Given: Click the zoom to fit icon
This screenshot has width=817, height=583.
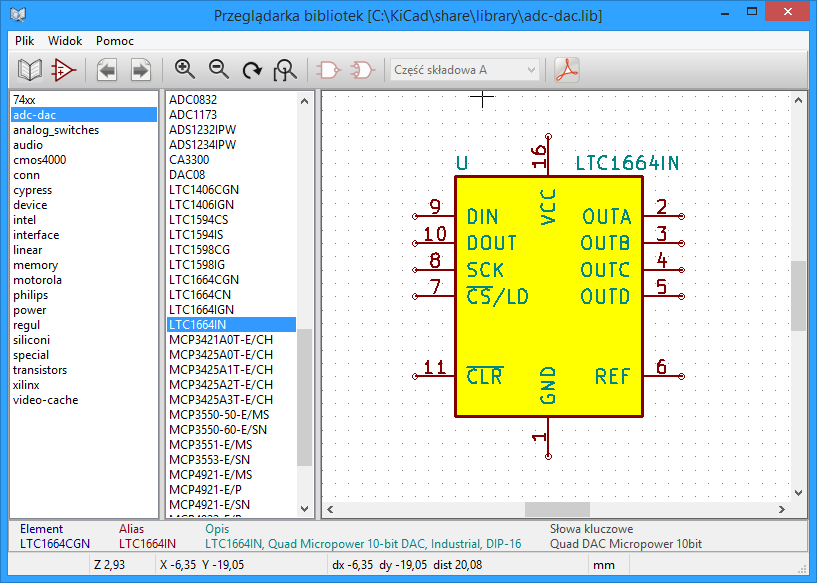Looking at the screenshot, I should (286, 70).
